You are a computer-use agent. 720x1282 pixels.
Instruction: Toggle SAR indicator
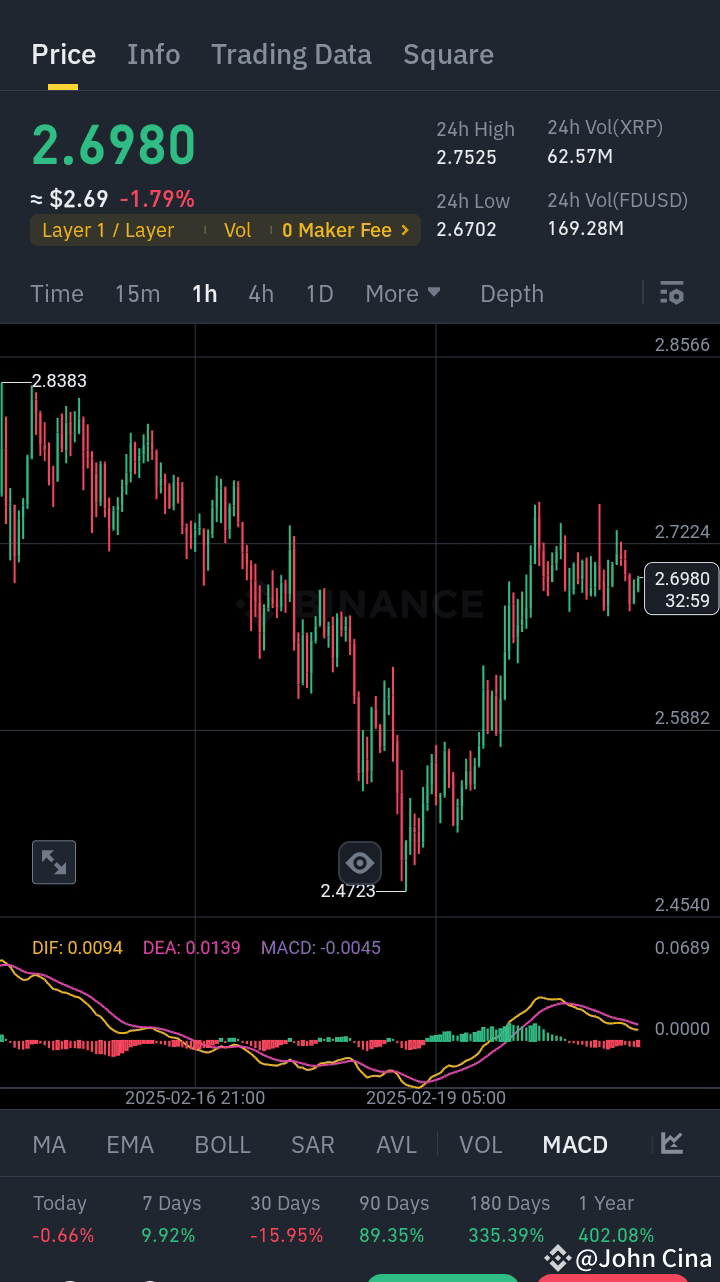(x=313, y=1144)
